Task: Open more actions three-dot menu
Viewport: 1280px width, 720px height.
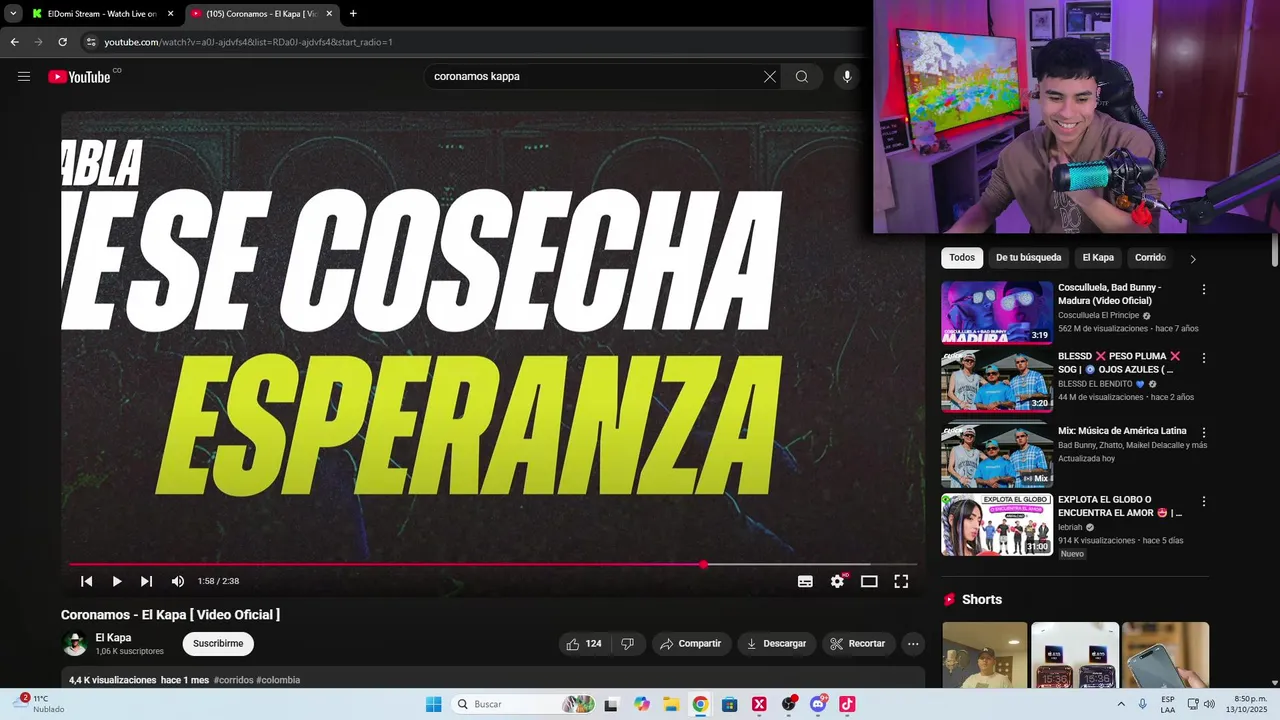Action: click(x=913, y=644)
